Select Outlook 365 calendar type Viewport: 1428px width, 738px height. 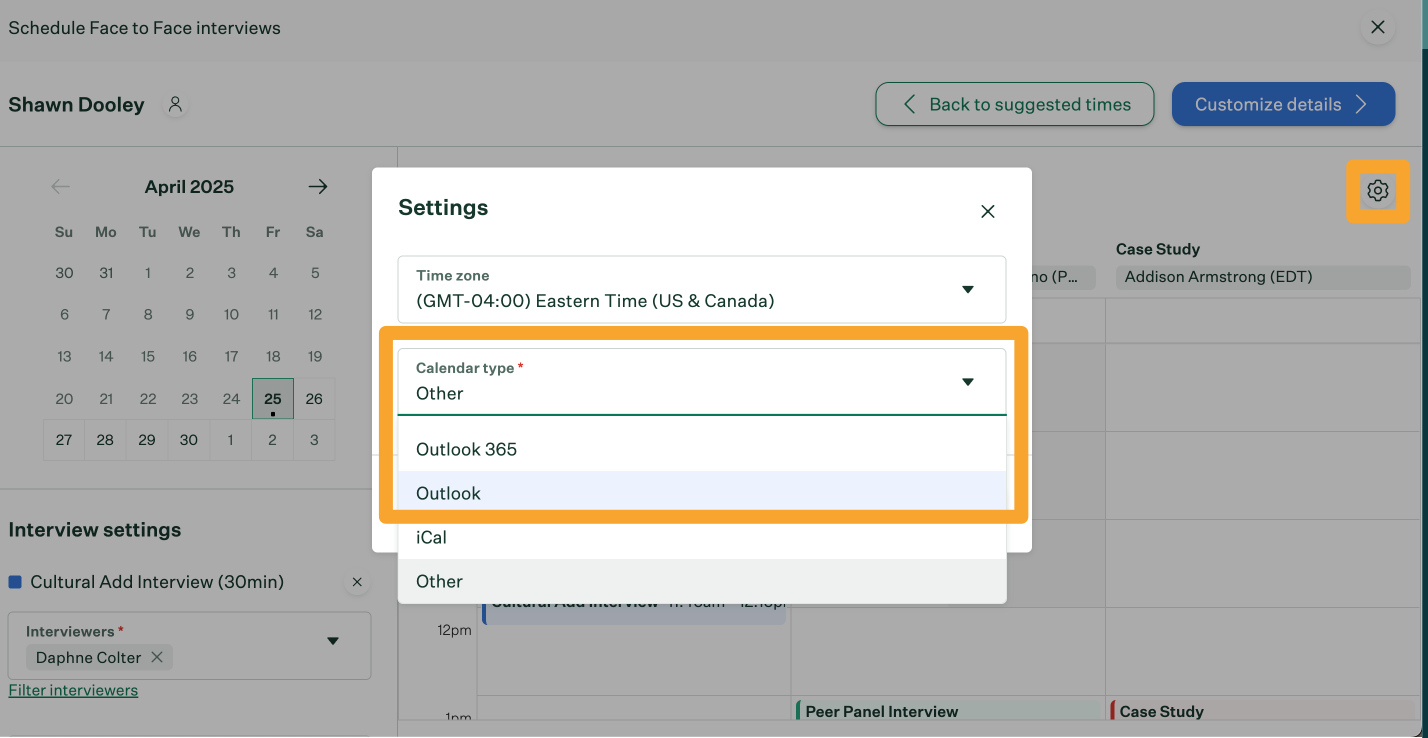click(466, 449)
